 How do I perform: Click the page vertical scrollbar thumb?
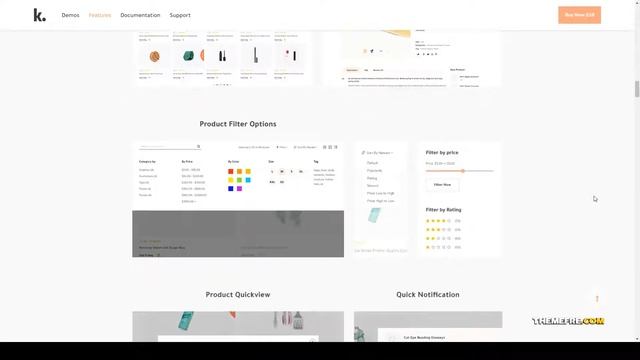click(637, 89)
